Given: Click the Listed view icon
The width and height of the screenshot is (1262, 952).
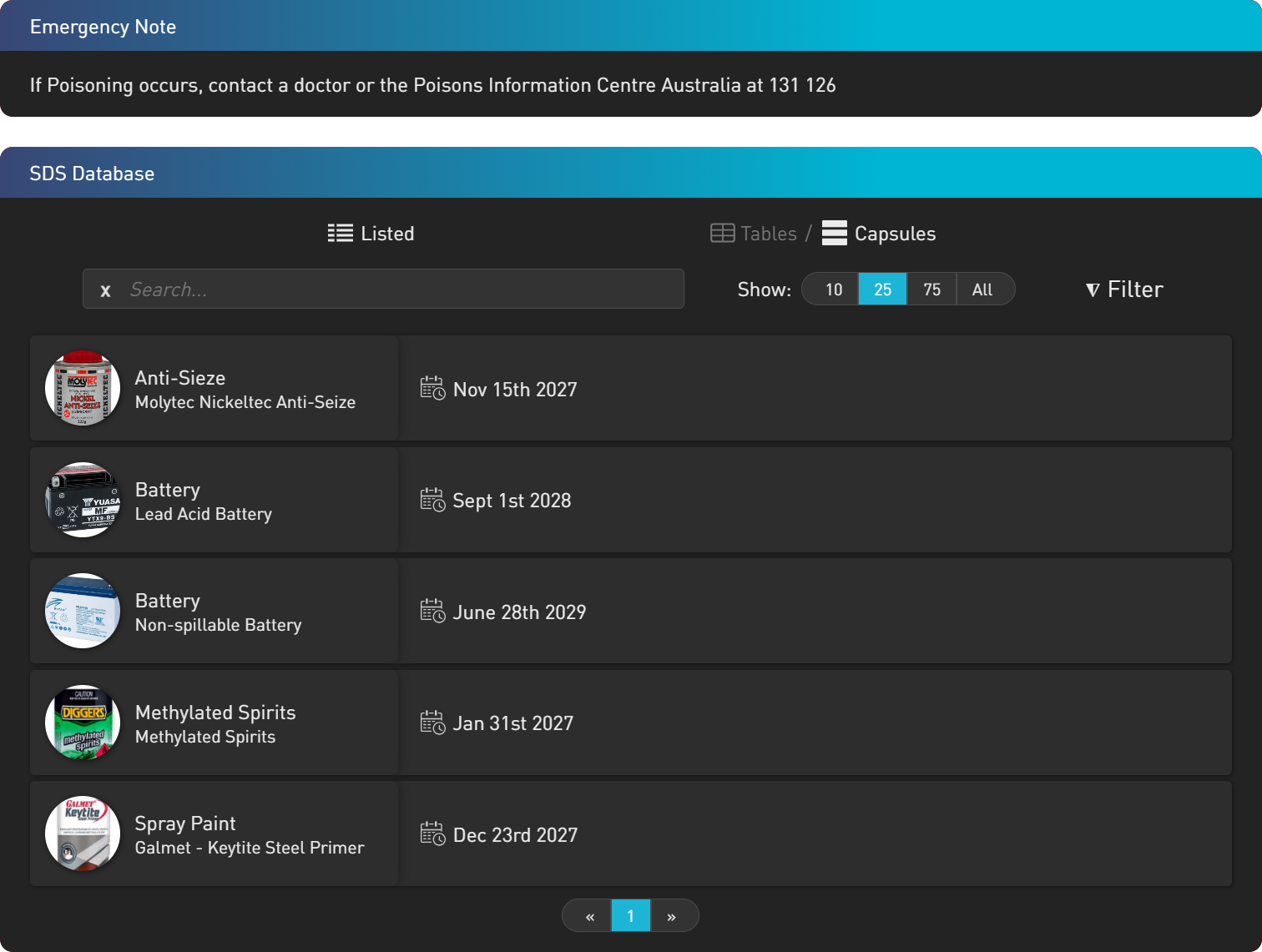Looking at the screenshot, I should coord(340,234).
